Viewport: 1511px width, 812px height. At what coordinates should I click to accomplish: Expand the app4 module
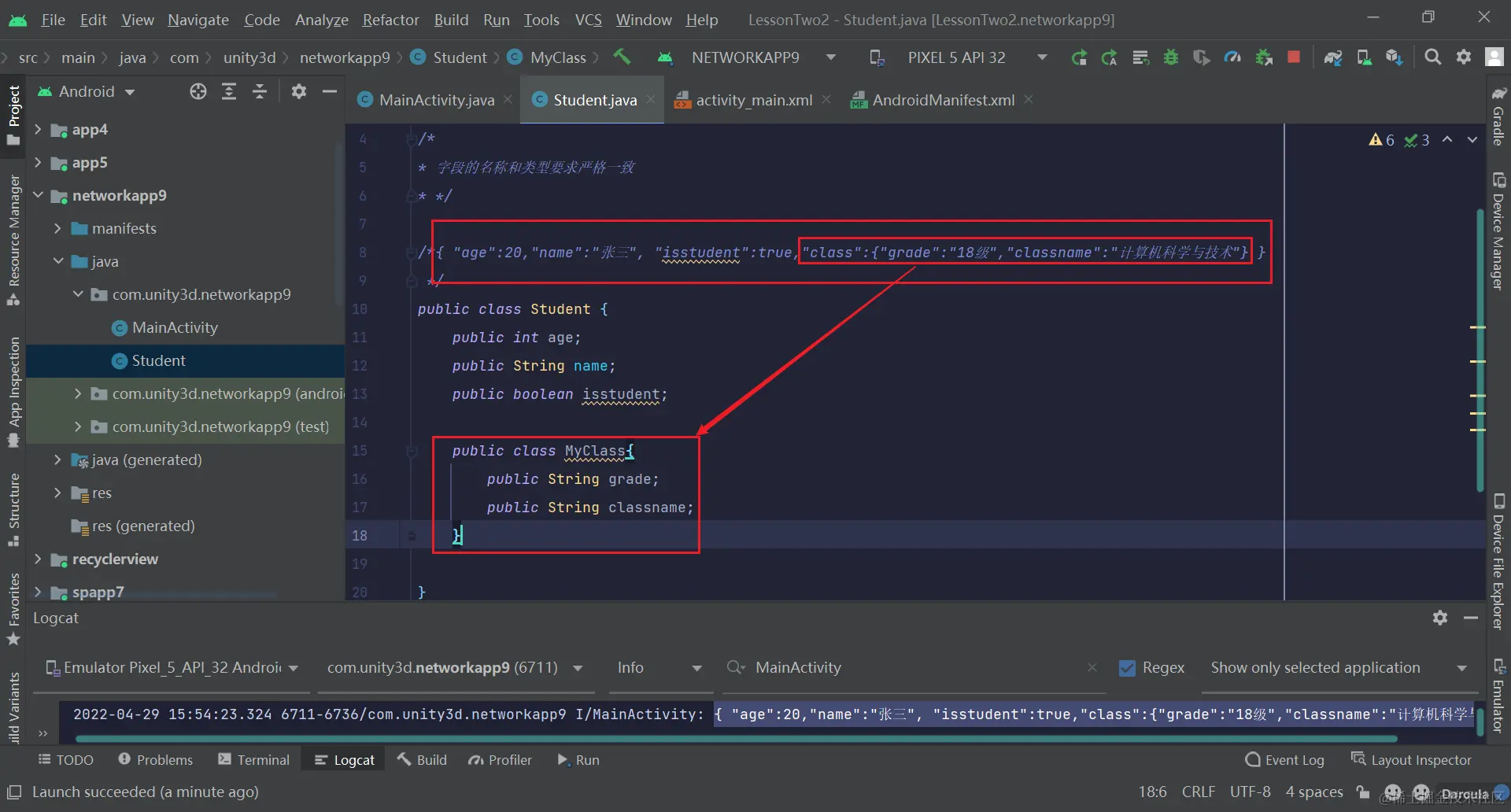(38, 129)
